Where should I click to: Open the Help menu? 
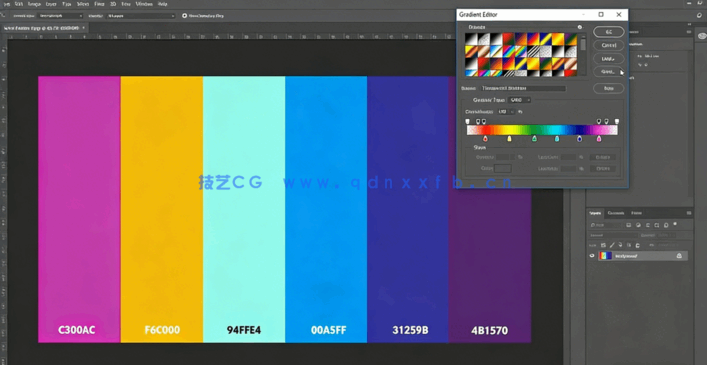162,4
